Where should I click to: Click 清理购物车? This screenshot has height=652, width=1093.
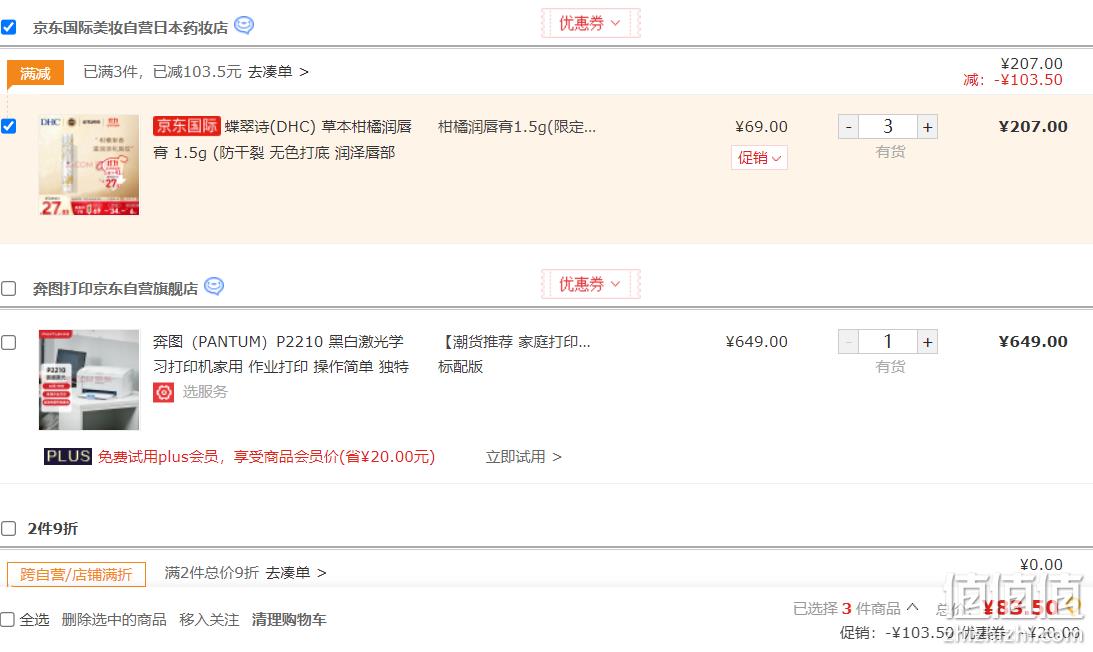(x=289, y=619)
